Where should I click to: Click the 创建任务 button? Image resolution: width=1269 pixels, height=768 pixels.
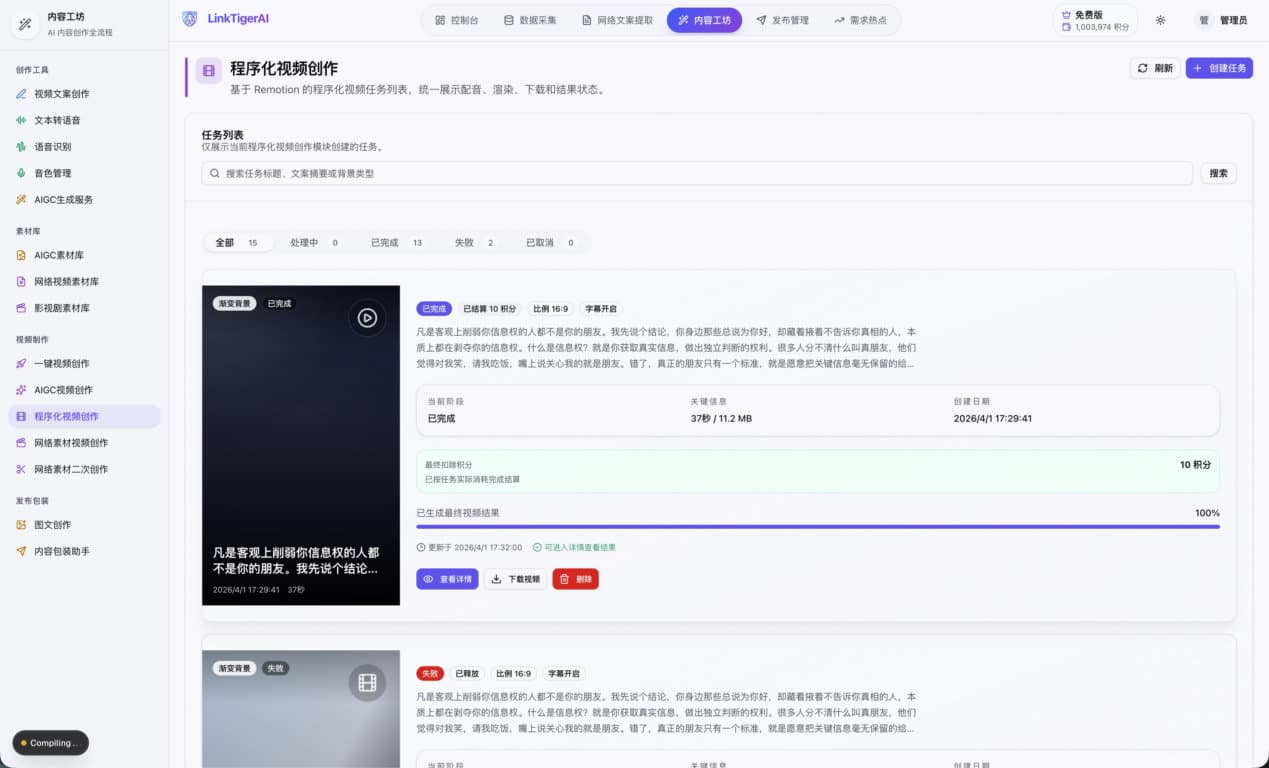tap(1218, 68)
